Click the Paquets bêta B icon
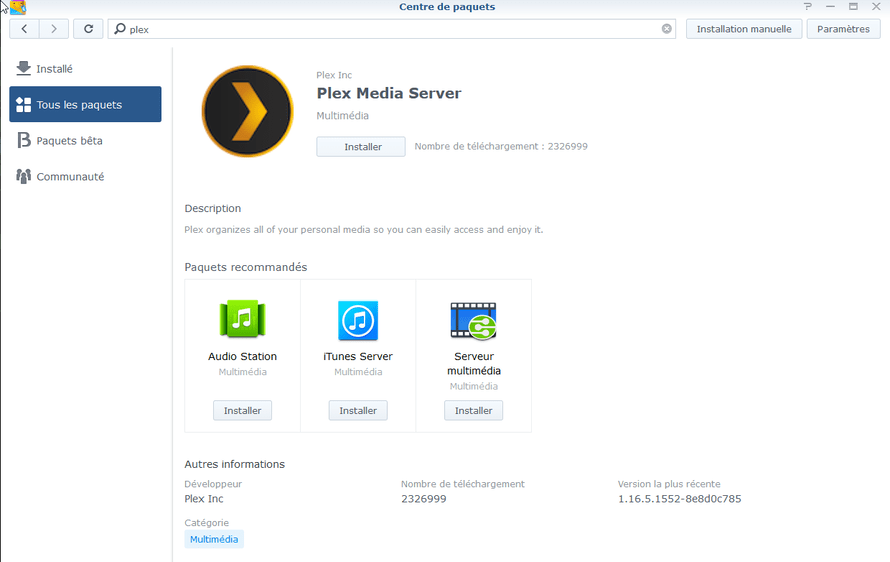This screenshot has width=890, height=562. (23, 140)
